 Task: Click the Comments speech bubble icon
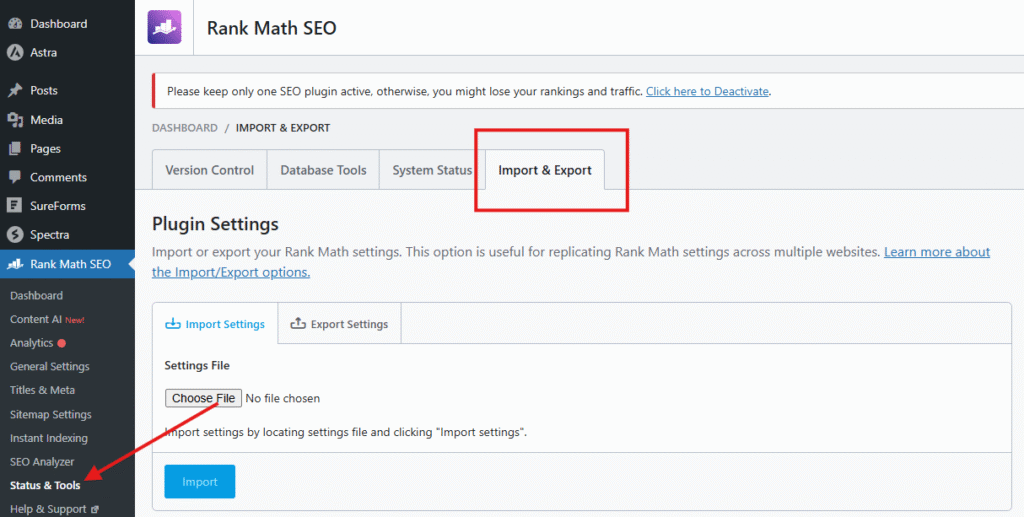[x=14, y=178]
